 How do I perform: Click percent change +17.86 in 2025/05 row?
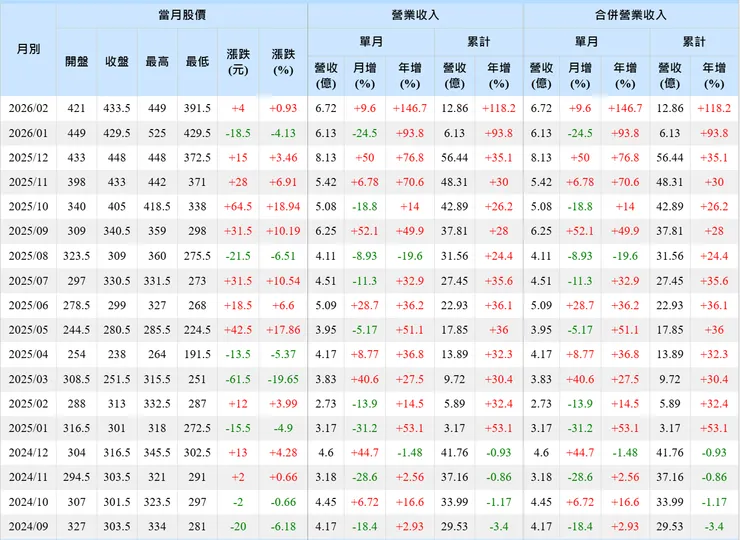point(283,329)
